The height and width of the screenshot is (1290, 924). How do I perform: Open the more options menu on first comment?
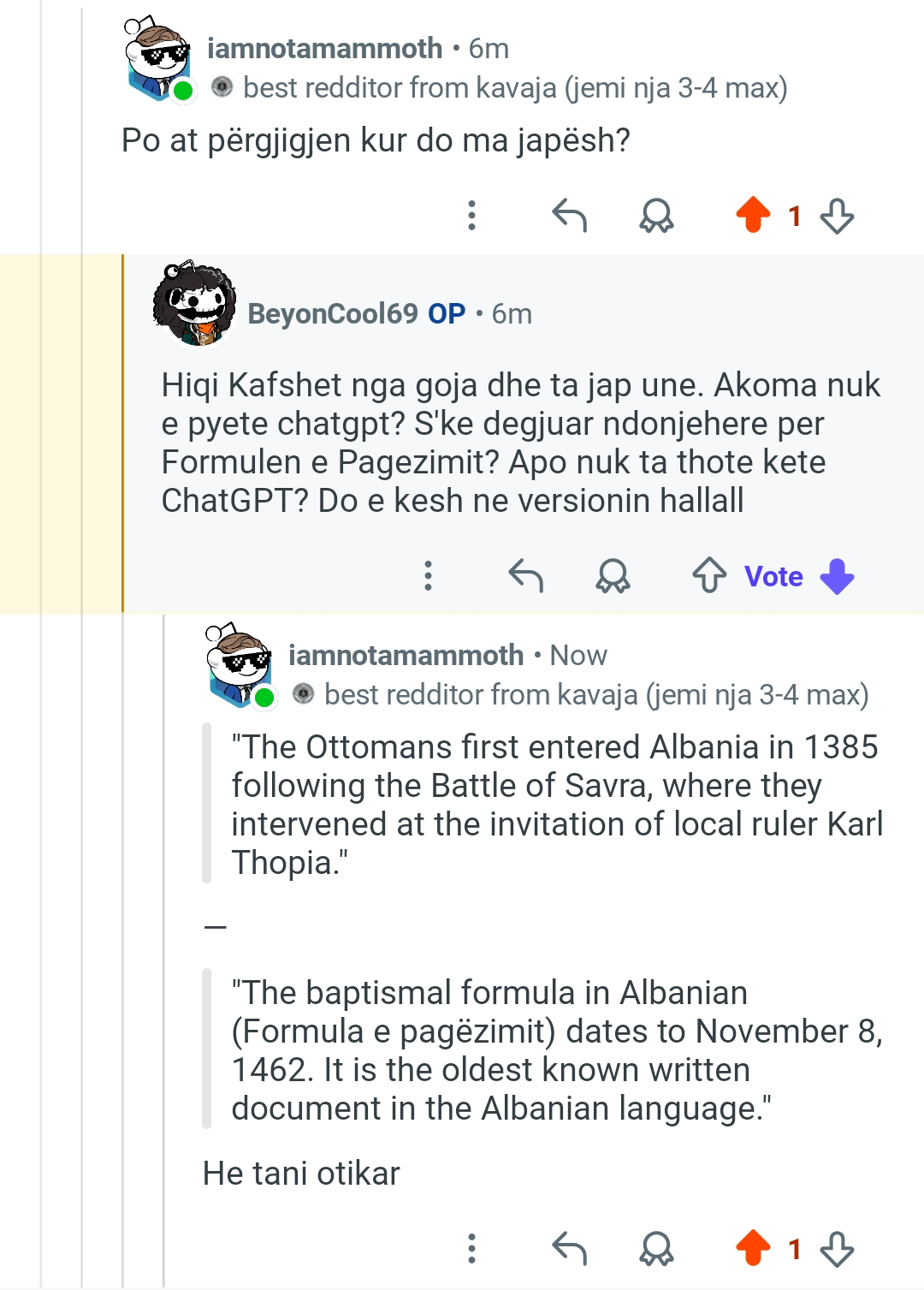[x=471, y=215]
